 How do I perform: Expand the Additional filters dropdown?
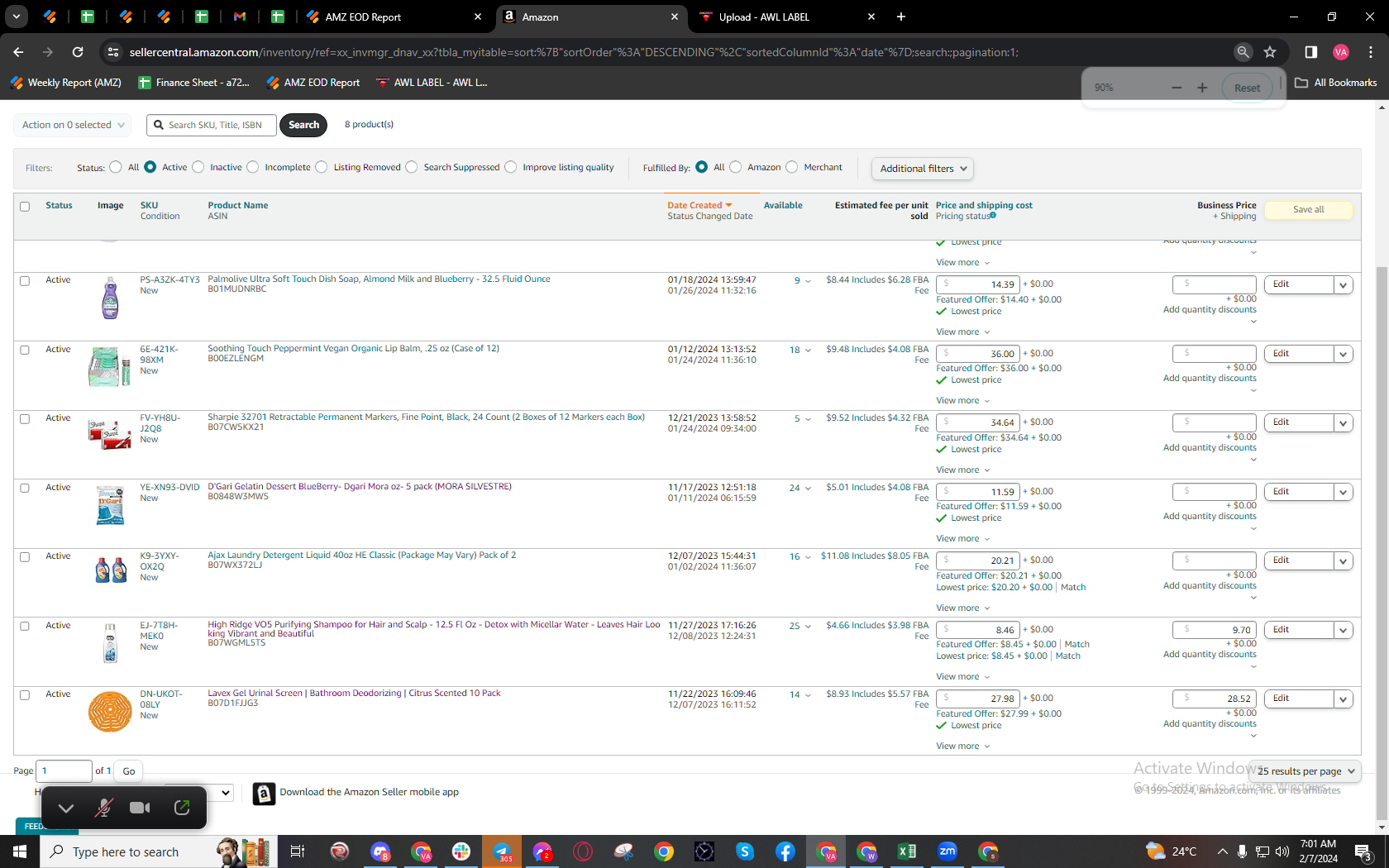click(922, 169)
